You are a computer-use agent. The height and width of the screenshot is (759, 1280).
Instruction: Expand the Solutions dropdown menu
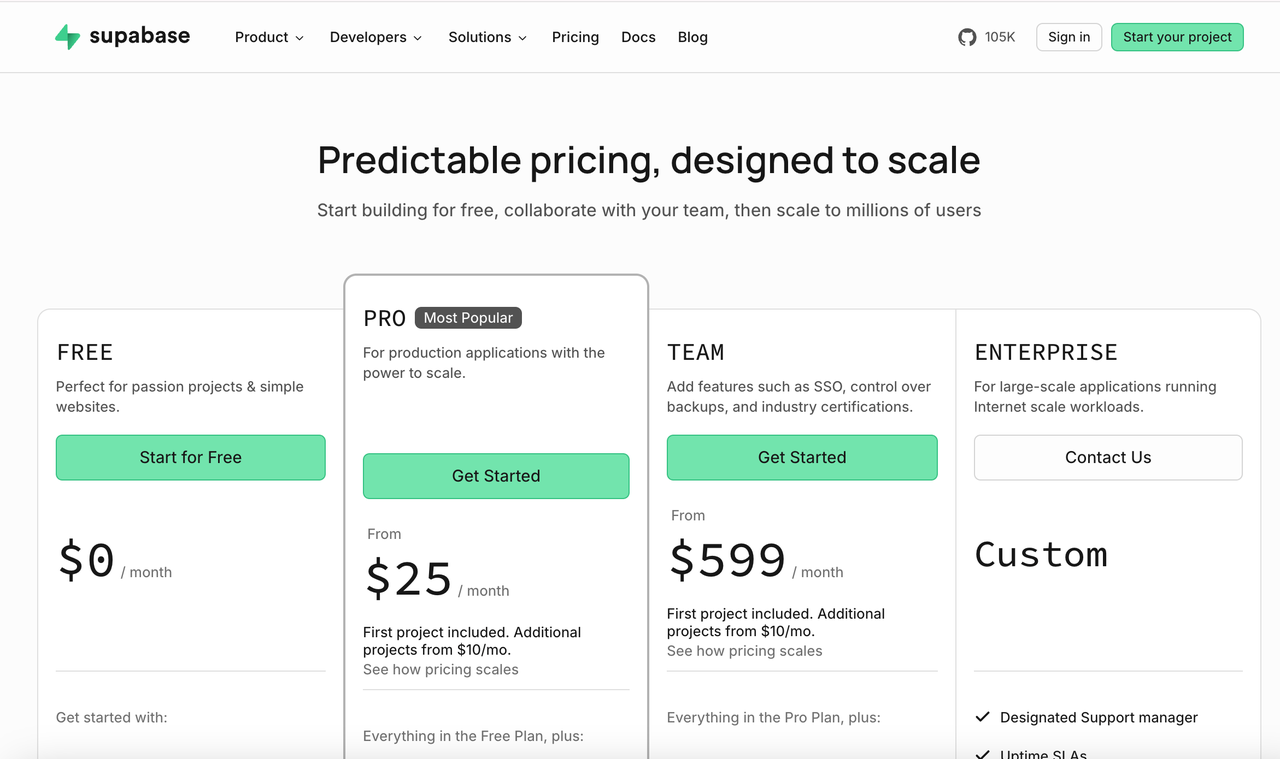pos(487,37)
